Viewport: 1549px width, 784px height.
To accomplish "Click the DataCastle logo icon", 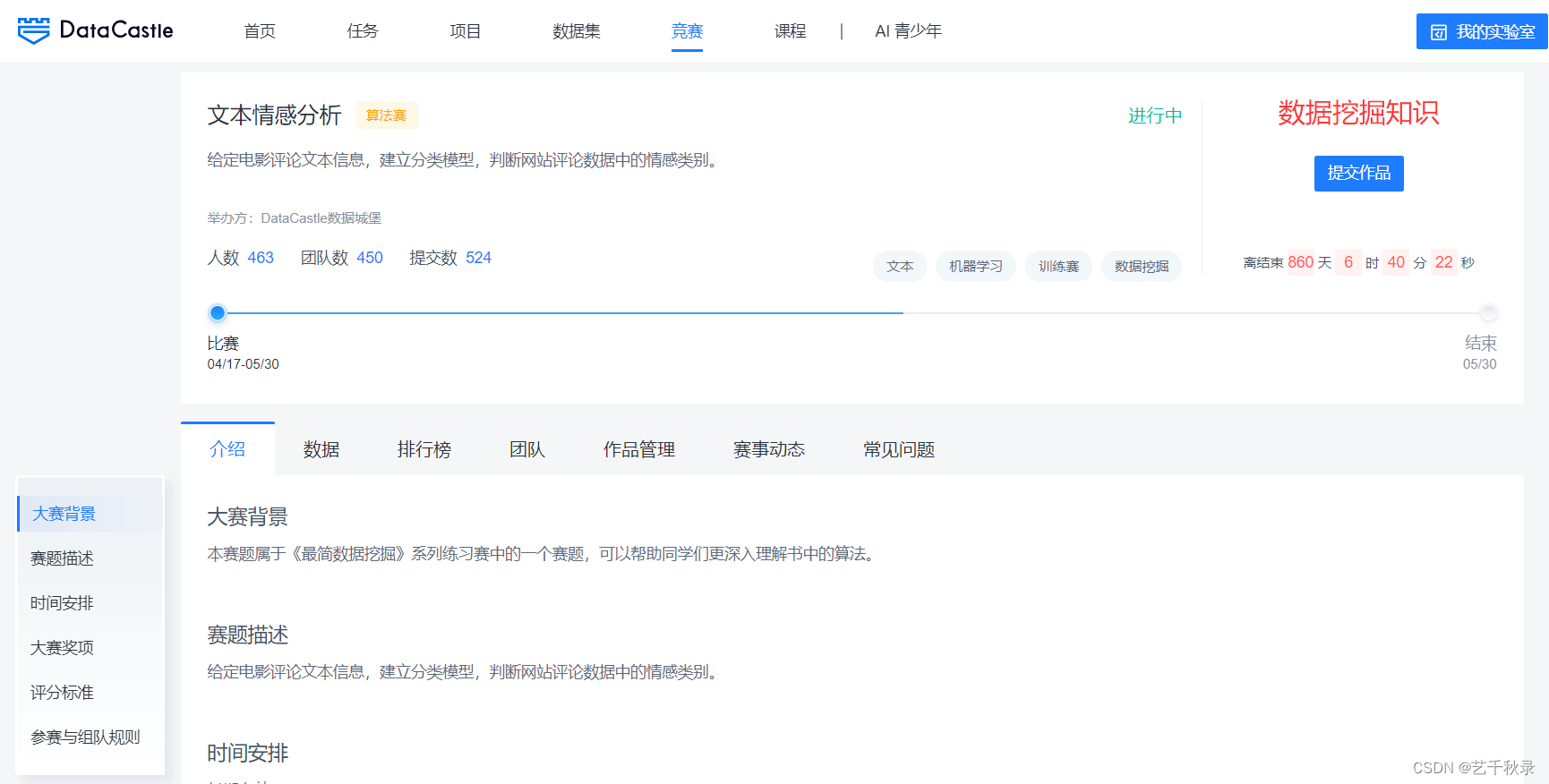I will coord(34,30).
